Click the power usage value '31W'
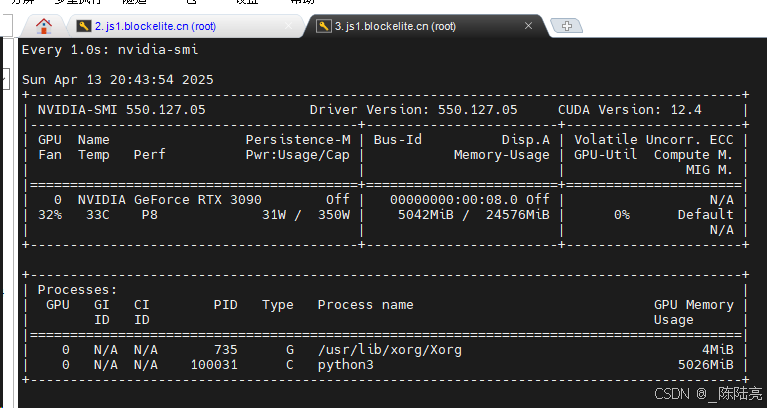767x408 pixels. pyautogui.click(x=274, y=215)
